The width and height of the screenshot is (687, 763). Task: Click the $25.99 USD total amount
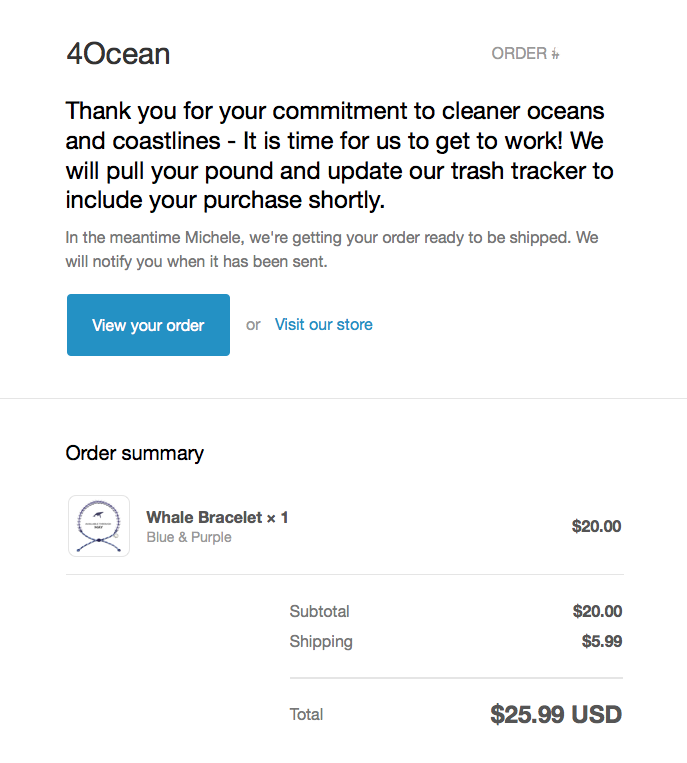pyautogui.click(x=556, y=714)
